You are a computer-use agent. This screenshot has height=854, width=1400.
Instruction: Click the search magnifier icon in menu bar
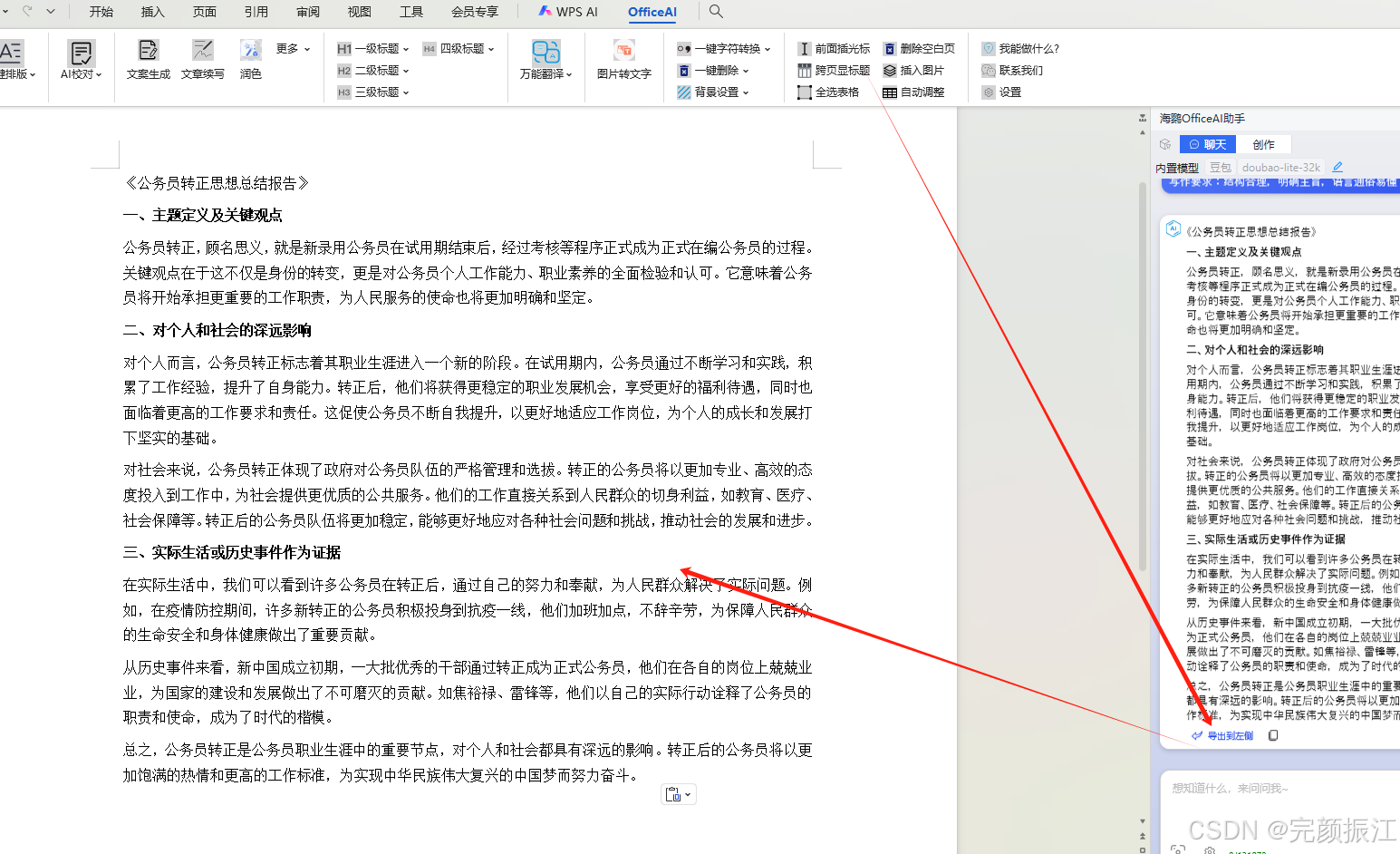tap(716, 12)
